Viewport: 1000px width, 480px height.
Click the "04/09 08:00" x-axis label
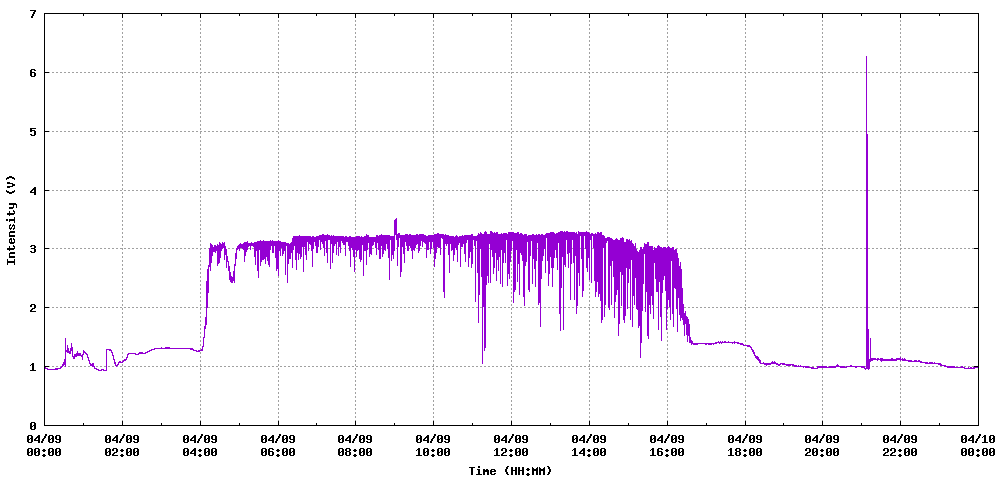[356, 446]
